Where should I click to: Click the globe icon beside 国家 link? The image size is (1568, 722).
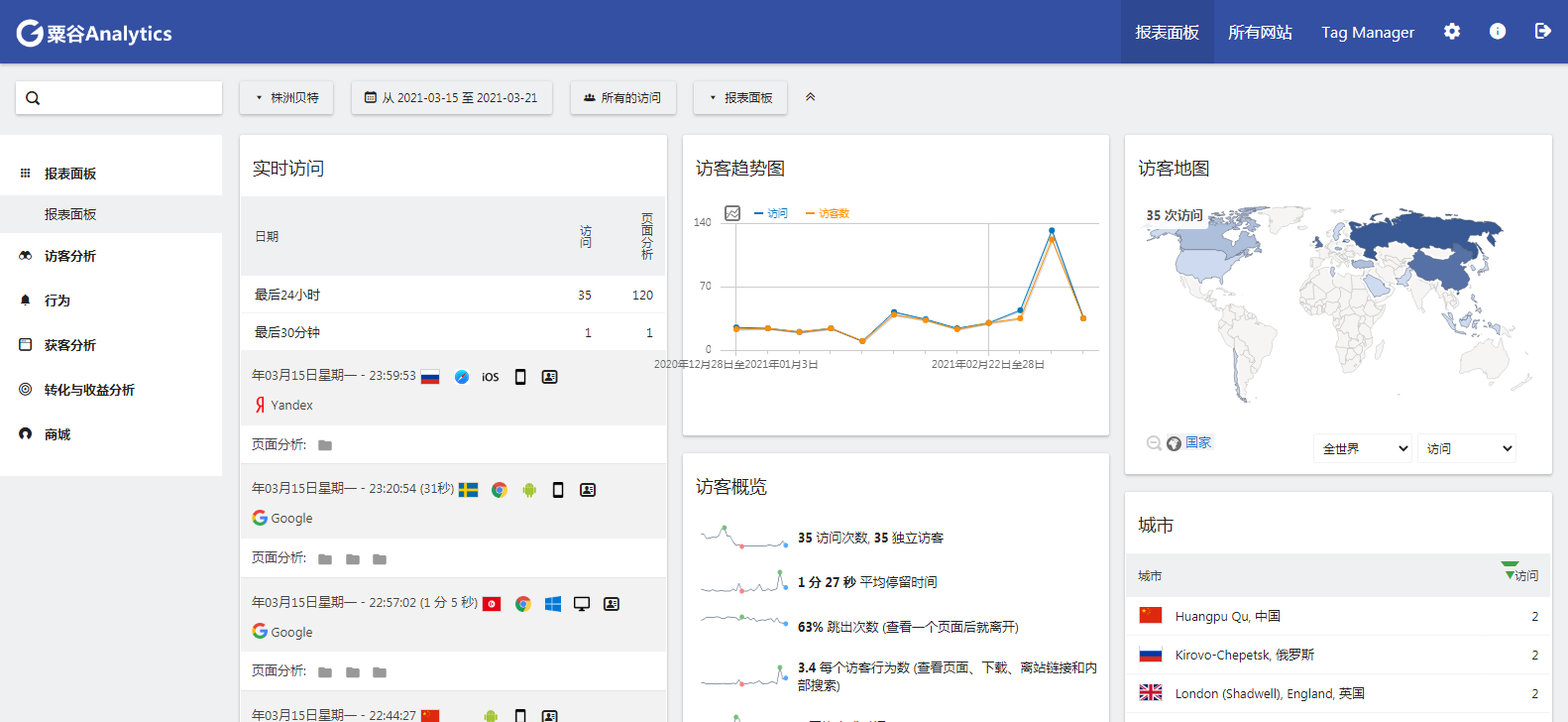point(1174,443)
